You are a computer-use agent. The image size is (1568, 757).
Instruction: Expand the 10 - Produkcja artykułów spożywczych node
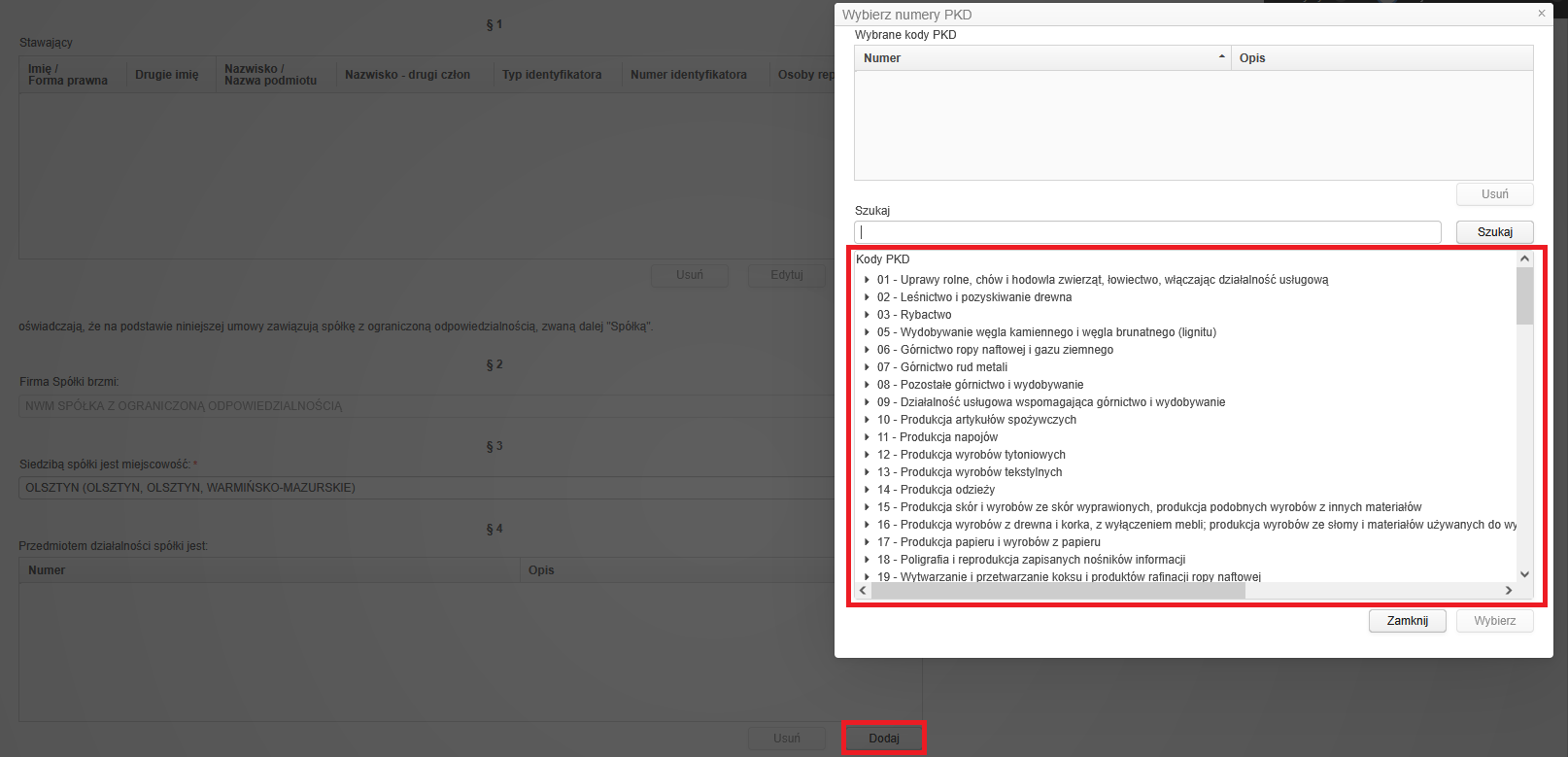point(867,420)
